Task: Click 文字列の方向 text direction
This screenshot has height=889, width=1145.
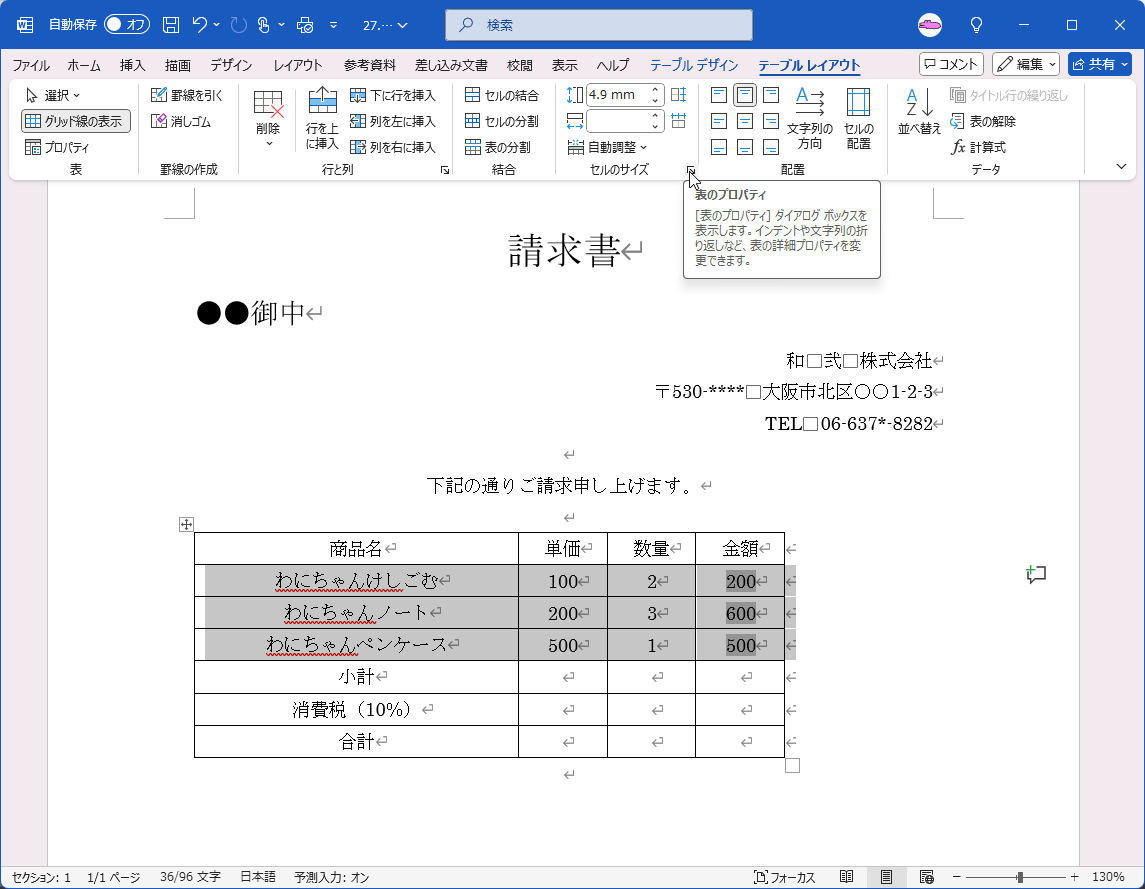Action: (x=810, y=118)
